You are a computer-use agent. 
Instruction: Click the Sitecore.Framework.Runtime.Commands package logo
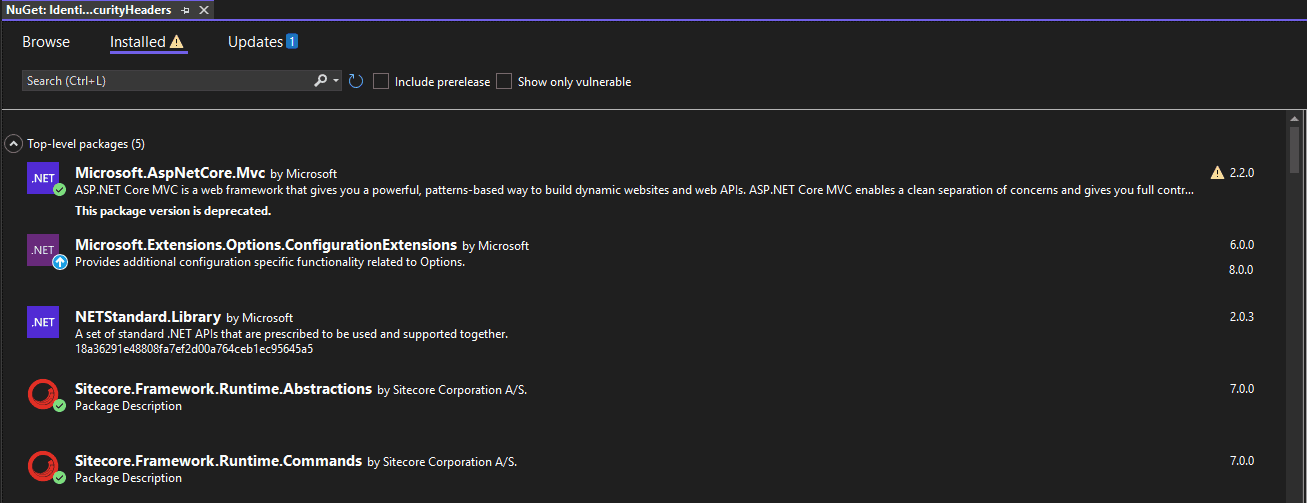click(43, 467)
